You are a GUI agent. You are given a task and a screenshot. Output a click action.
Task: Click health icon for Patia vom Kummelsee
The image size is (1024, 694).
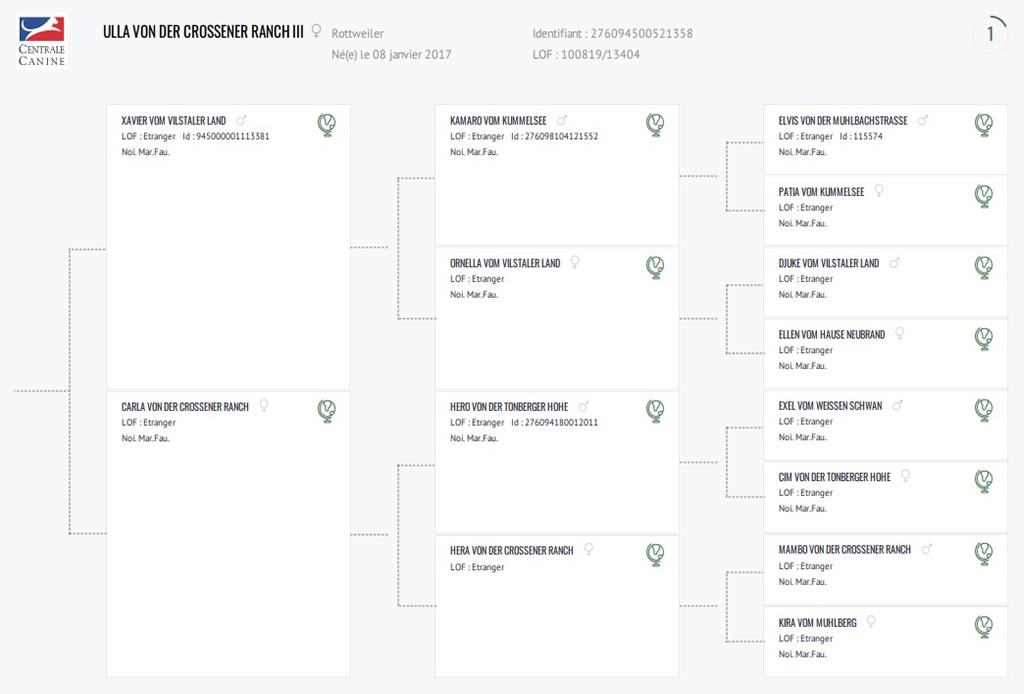pyautogui.click(x=984, y=195)
